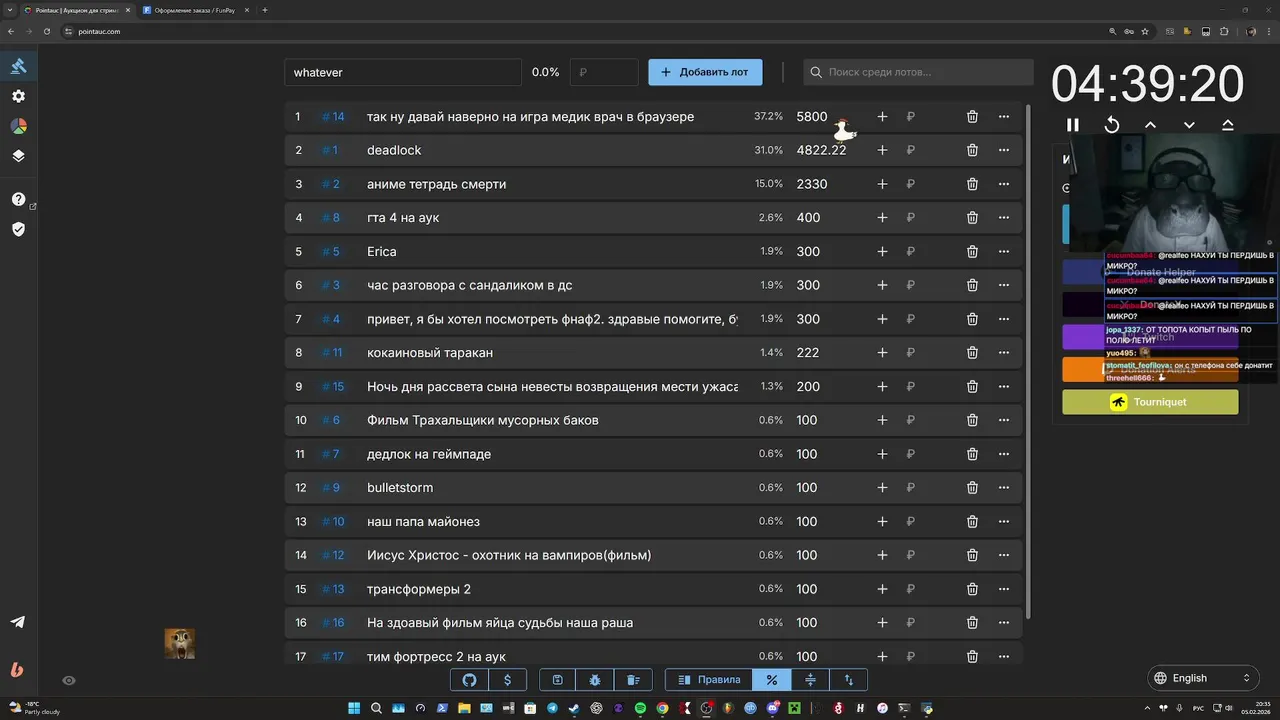The height and width of the screenshot is (720, 1280).
Task: Focus the ruble amount input beside 0.0%
Action: tap(604, 72)
